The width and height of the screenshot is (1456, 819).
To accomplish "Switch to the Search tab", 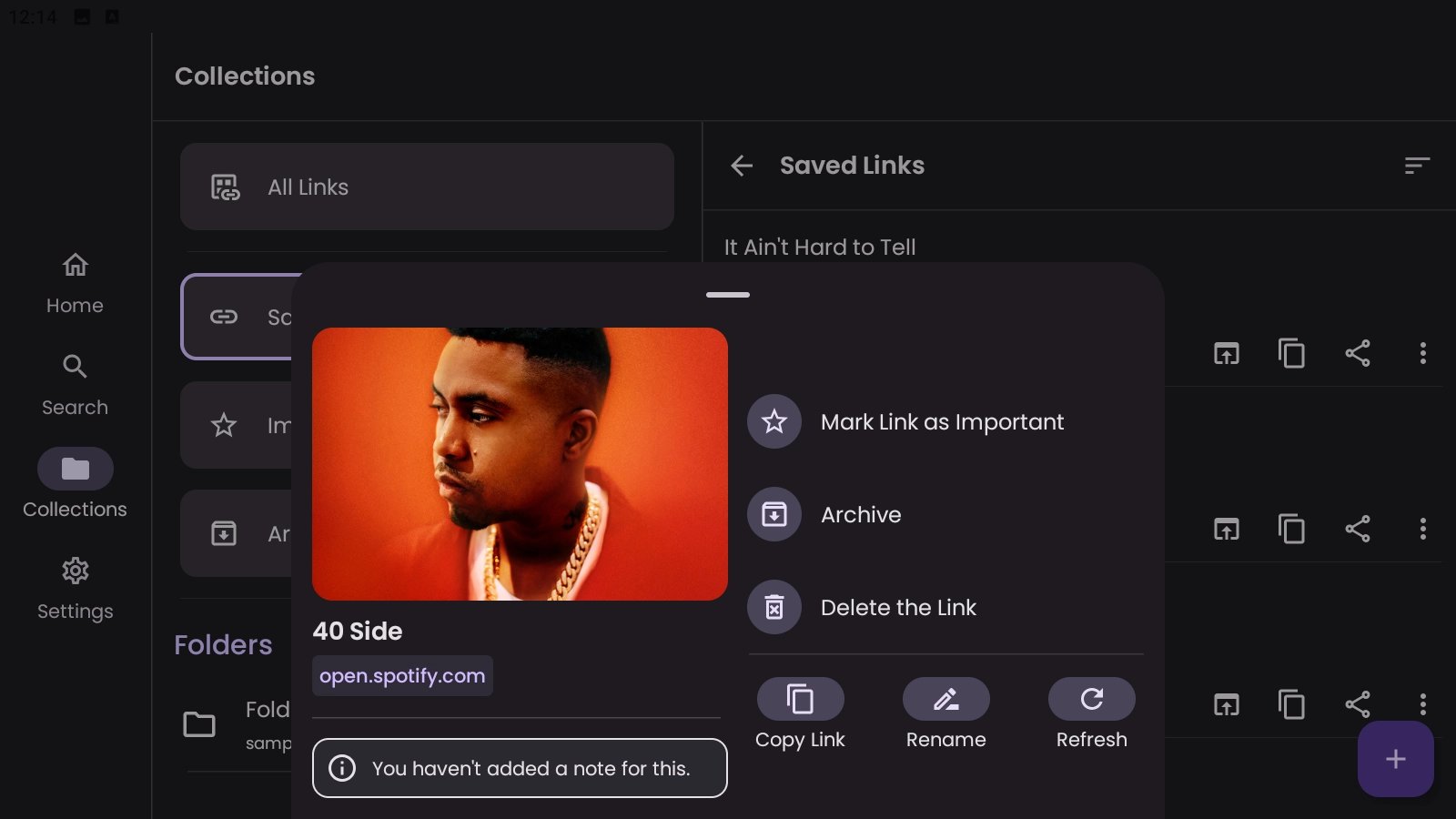I will point(75,384).
